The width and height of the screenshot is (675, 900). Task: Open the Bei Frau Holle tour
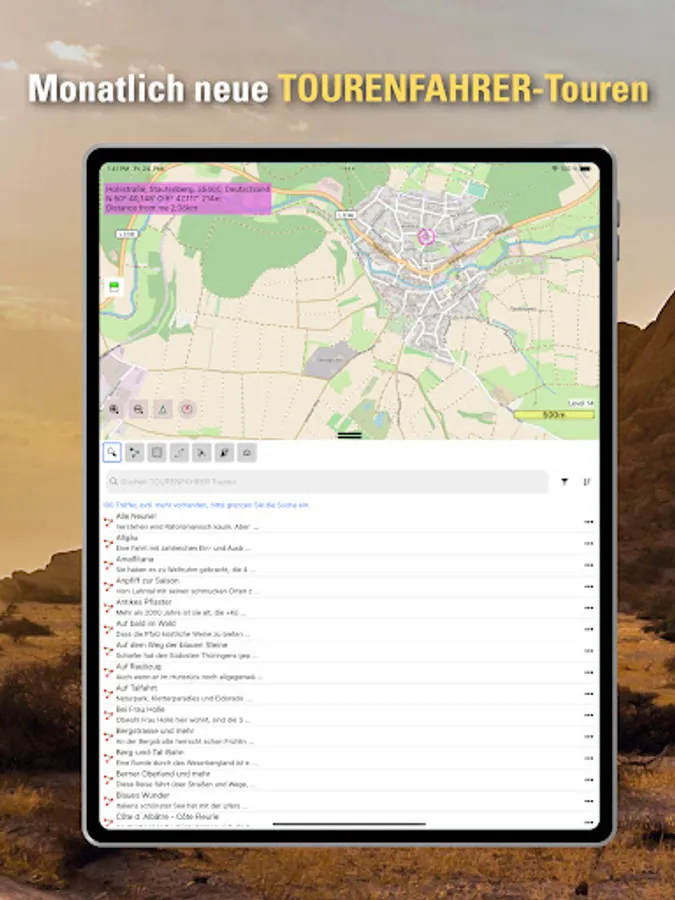click(x=350, y=715)
